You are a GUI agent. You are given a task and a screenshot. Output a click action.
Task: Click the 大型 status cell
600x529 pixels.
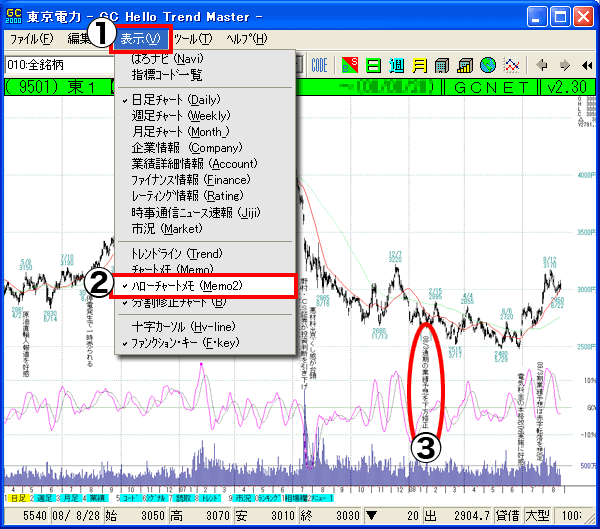click(x=538, y=516)
